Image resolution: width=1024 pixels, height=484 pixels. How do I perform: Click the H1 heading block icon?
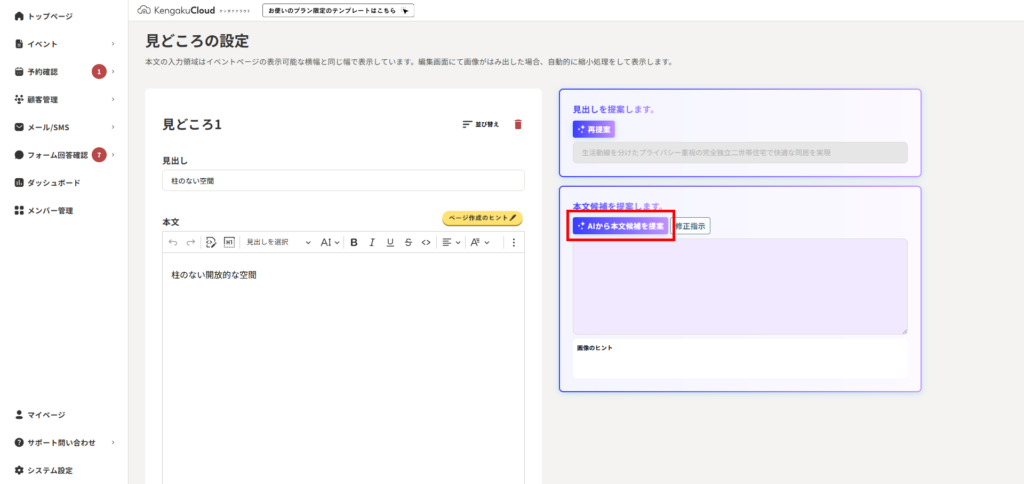tap(229, 242)
